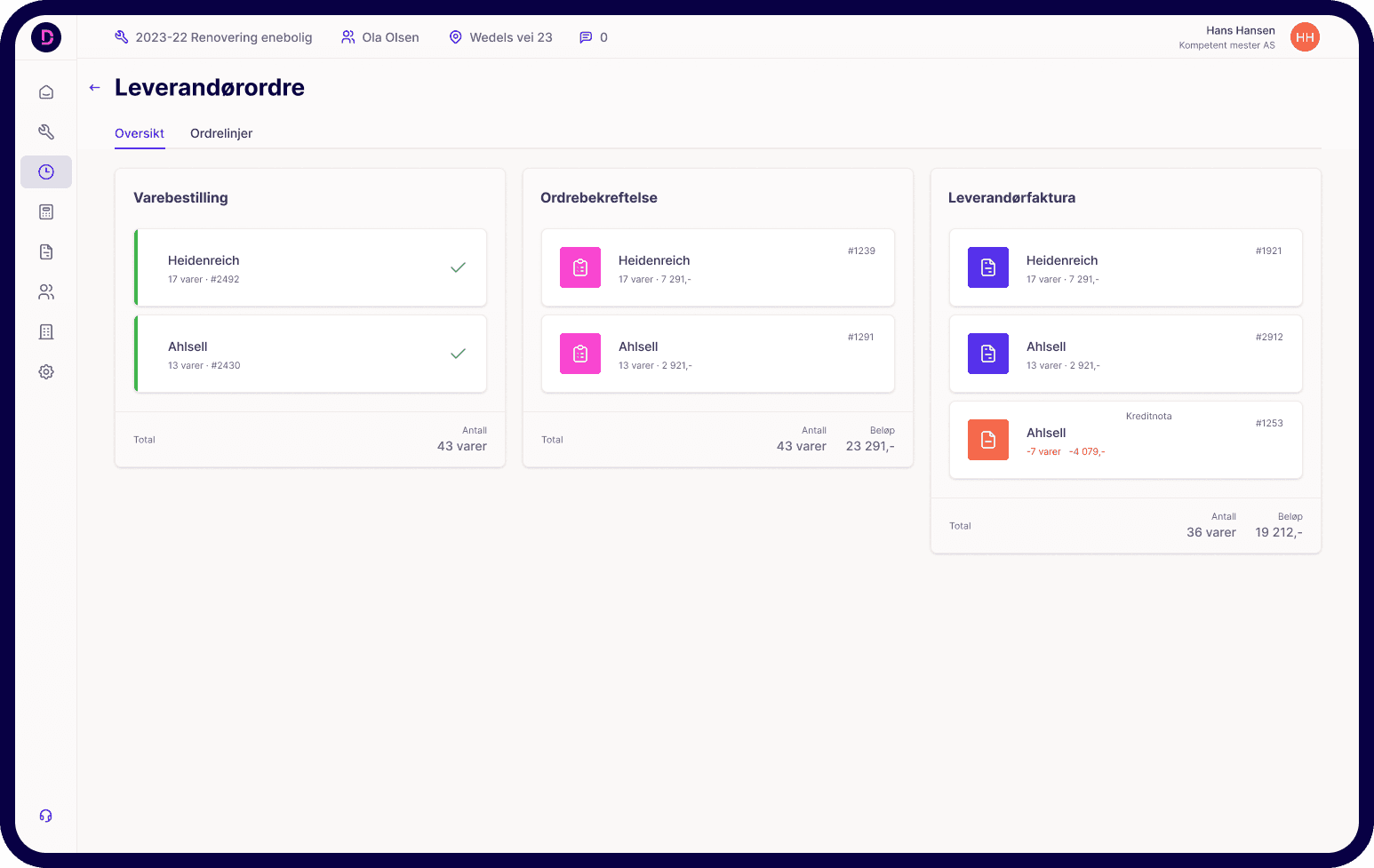Open the settings gear in sidebar

pyautogui.click(x=46, y=372)
